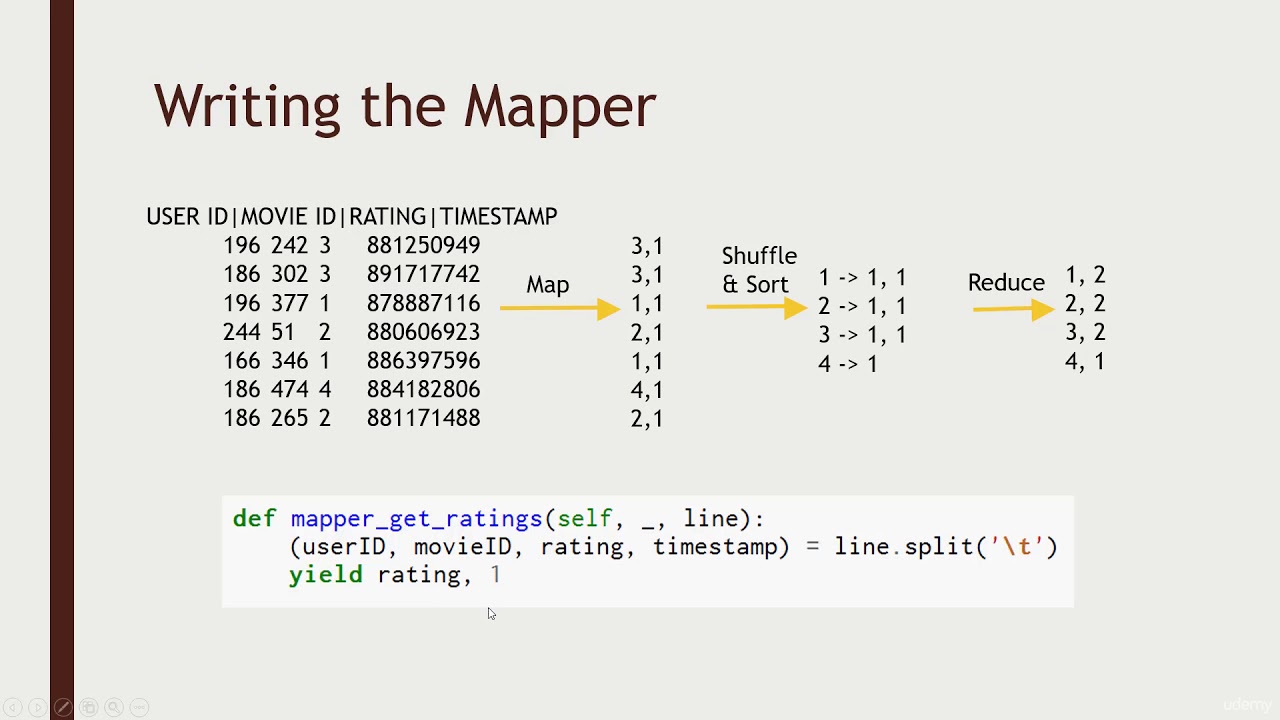Image resolution: width=1280 pixels, height=720 pixels.
Task: Click the mapped pair '4,1'
Action: pos(647,390)
